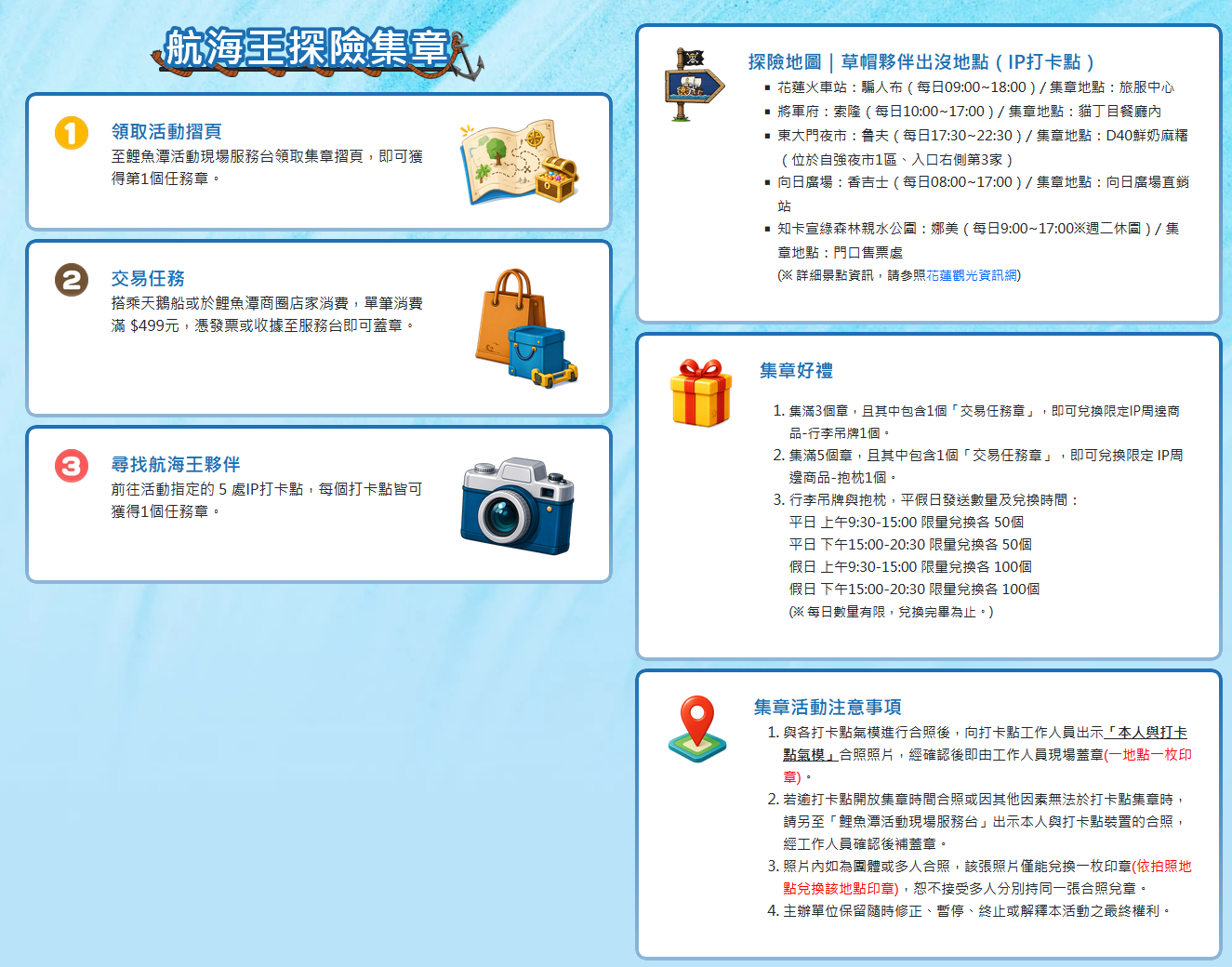Click the yellow number 1 badge
This screenshot has height=967, width=1232.
click(72, 133)
